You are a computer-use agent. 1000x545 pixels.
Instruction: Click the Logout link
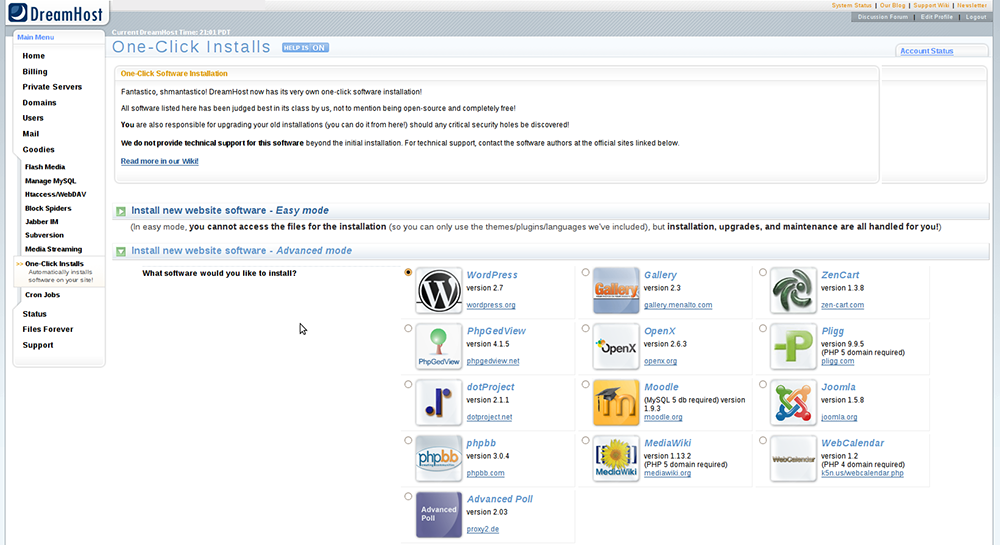976,17
